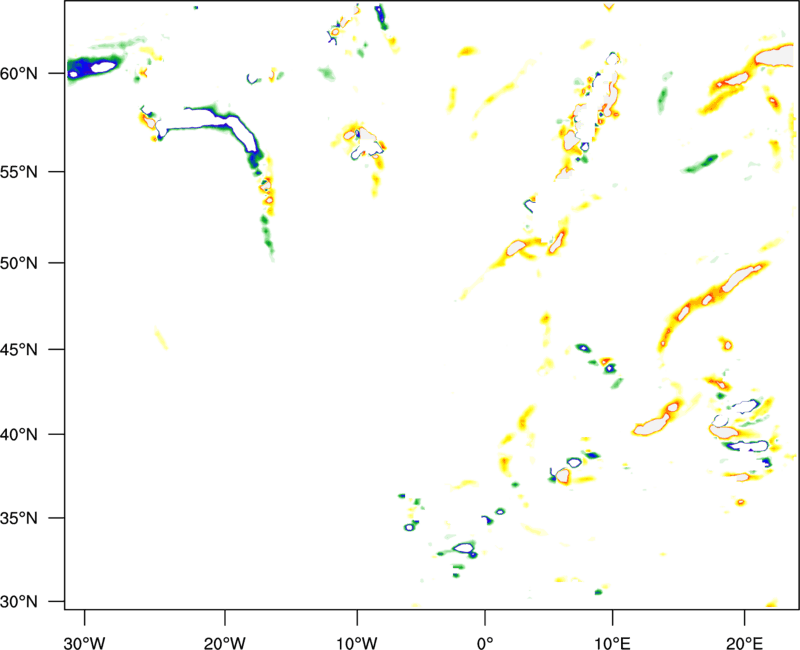800x650 pixels.
Task: Click the 10°E longitude label
Action: (x=612, y=643)
